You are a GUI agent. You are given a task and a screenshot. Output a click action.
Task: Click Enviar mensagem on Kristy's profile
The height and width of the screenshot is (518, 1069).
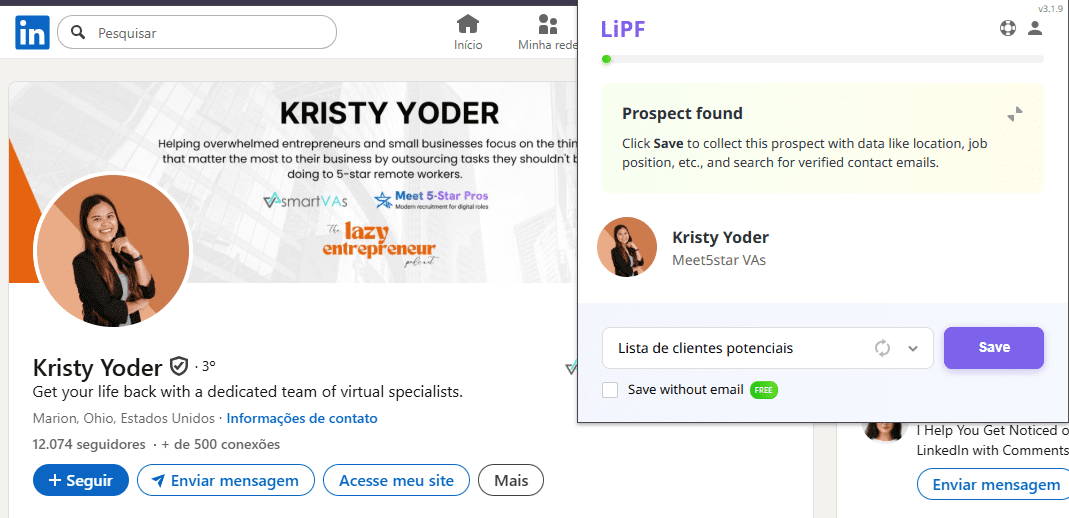pos(225,480)
